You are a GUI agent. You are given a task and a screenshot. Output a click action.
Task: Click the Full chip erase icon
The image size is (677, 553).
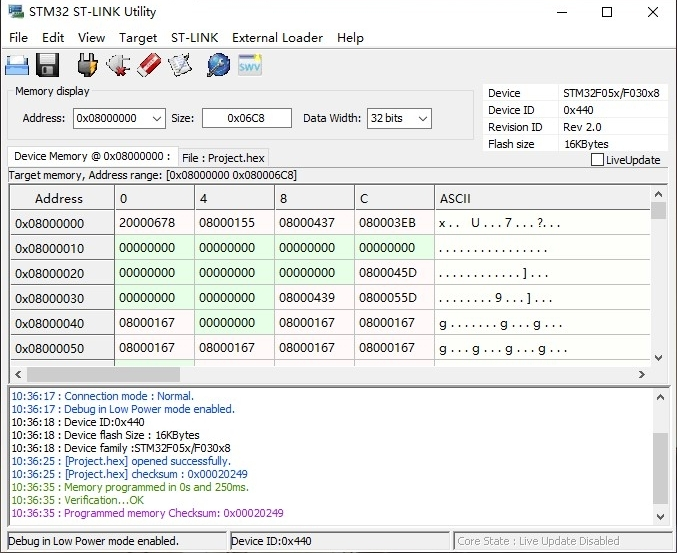pyautogui.click(x=148, y=66)
